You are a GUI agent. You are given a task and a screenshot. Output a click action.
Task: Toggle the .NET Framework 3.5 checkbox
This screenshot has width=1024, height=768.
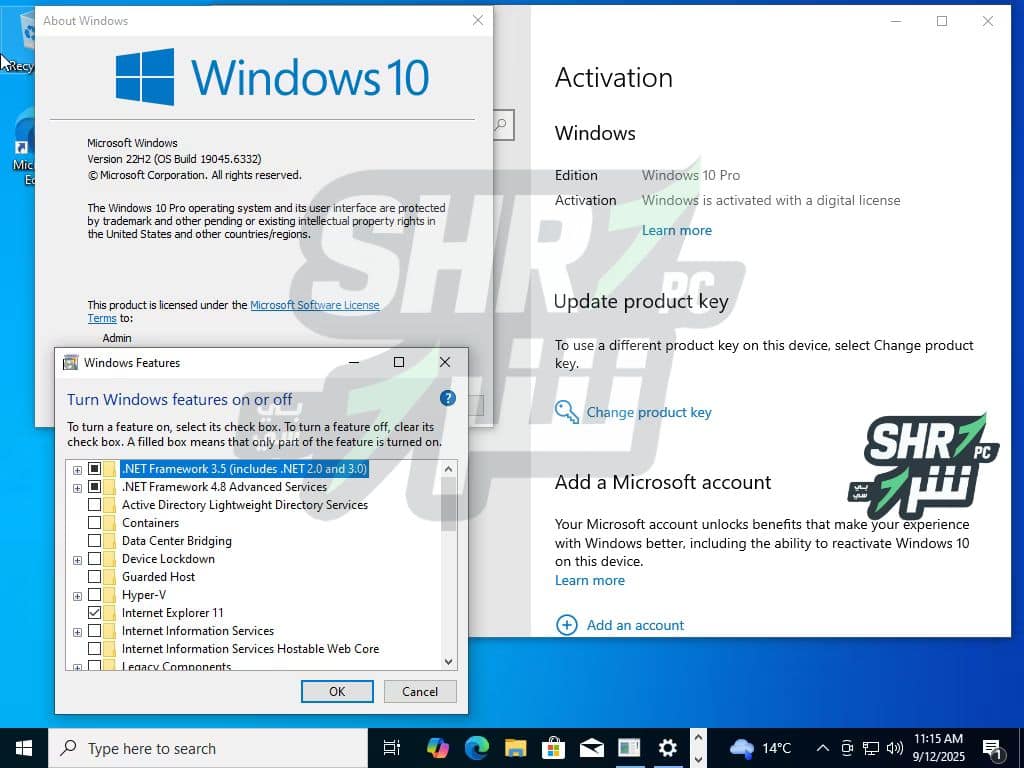pos(94,469)
